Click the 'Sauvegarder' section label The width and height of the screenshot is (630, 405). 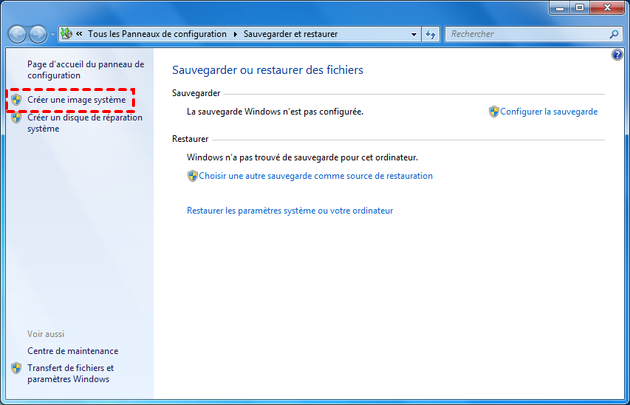(196, 93)
